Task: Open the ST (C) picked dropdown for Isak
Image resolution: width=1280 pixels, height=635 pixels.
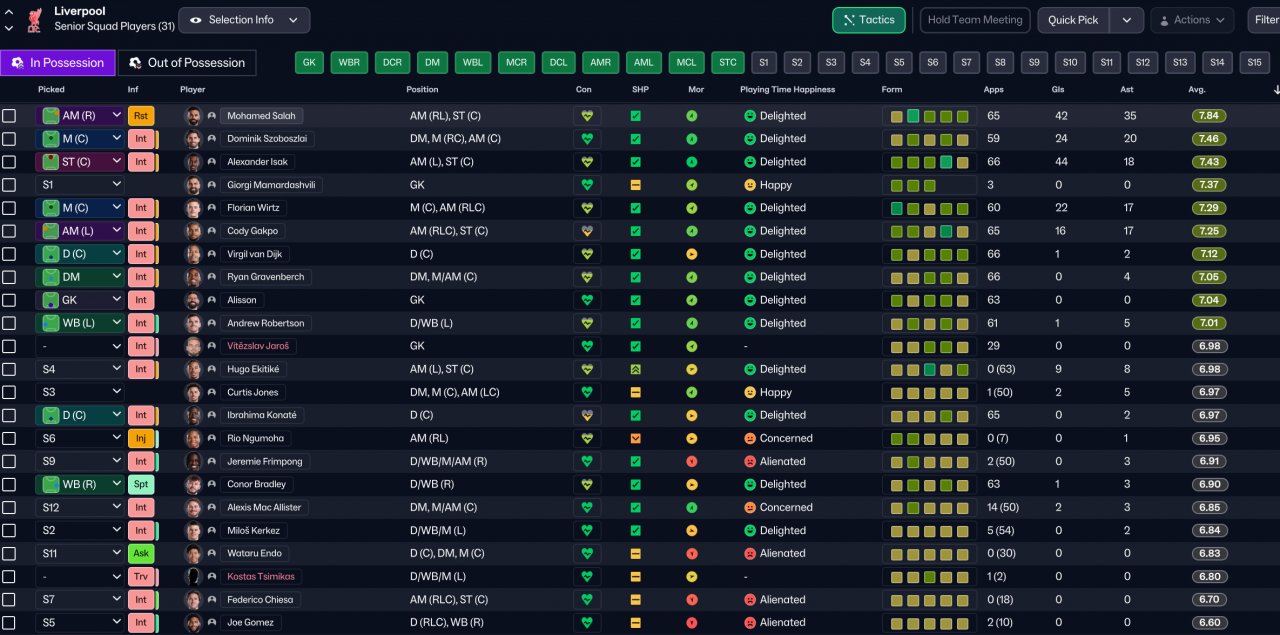Action: coord(80,162)
